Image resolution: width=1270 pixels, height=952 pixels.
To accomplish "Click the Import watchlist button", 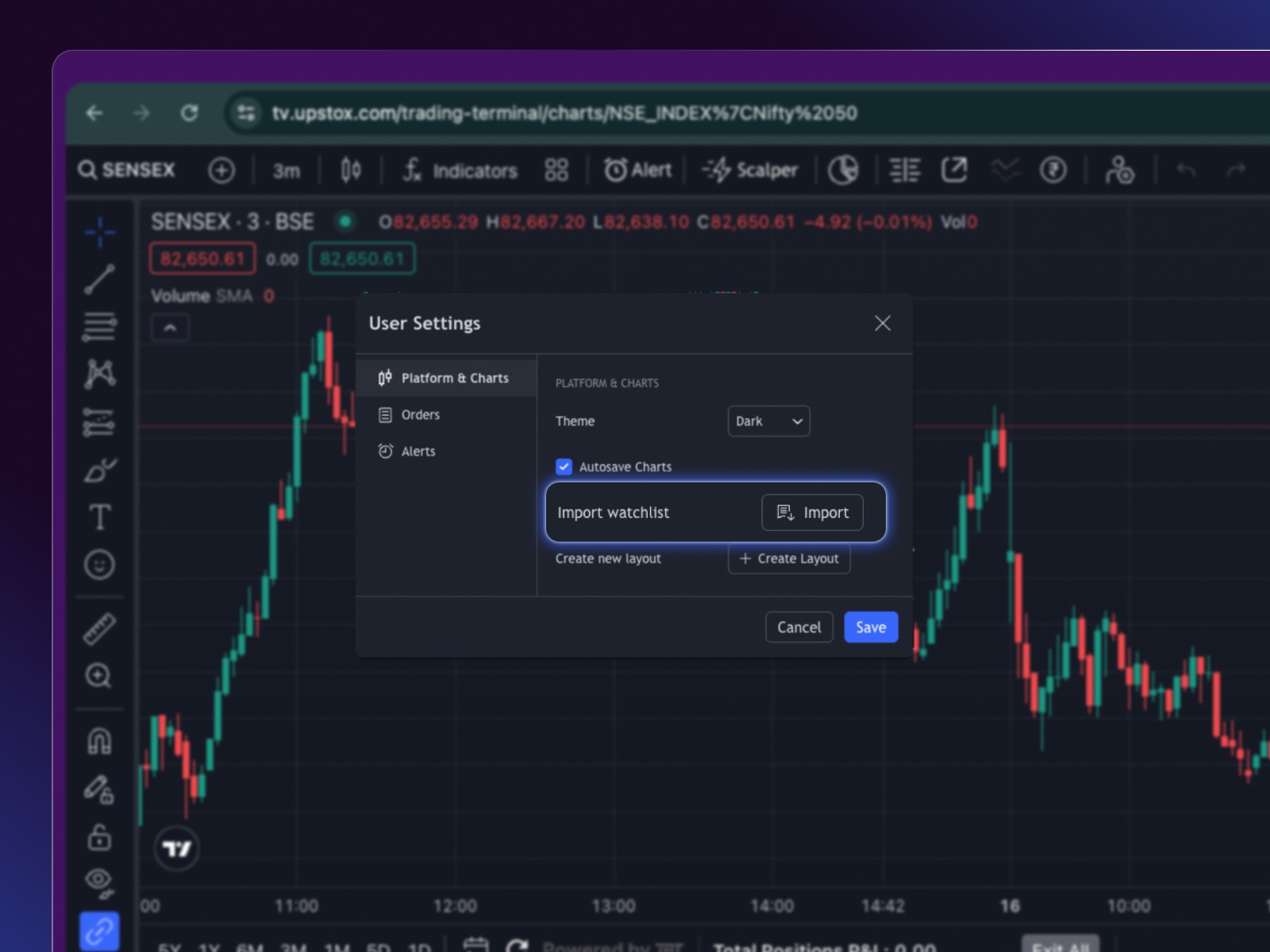I will [812, 512].
